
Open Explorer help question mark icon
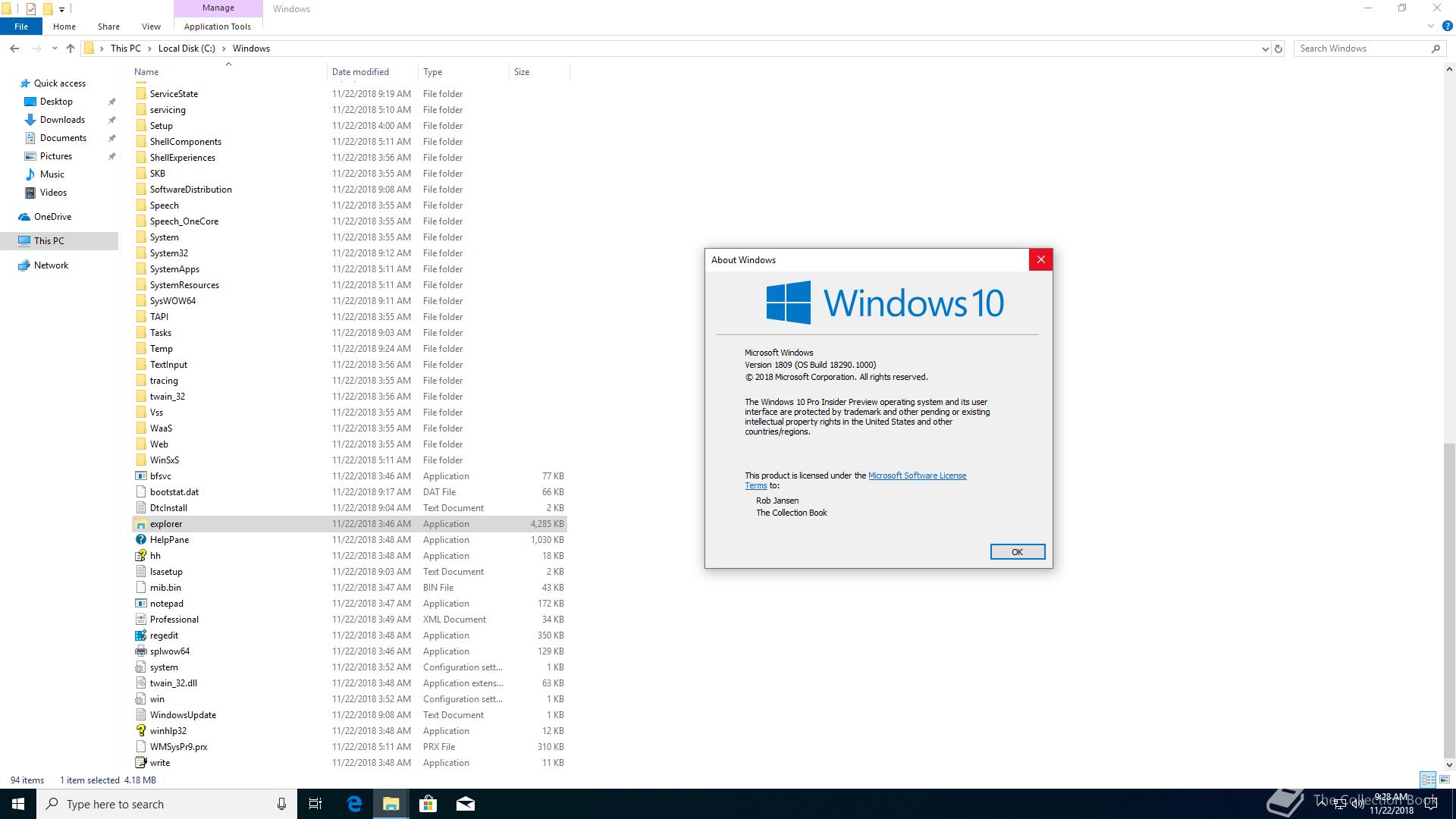[x=1447, y=26]
